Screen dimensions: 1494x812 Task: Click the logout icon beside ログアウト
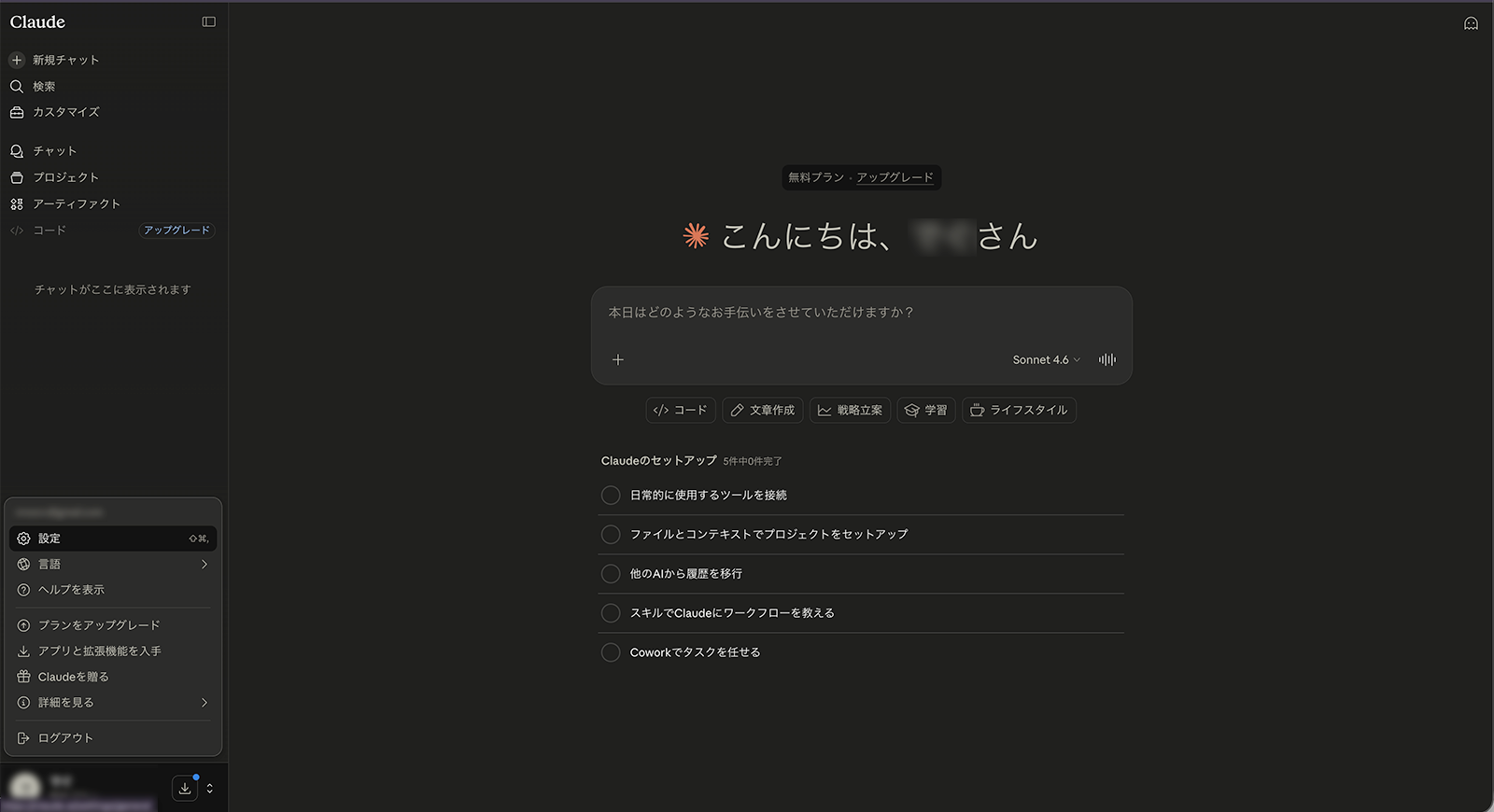coord(24,738)
